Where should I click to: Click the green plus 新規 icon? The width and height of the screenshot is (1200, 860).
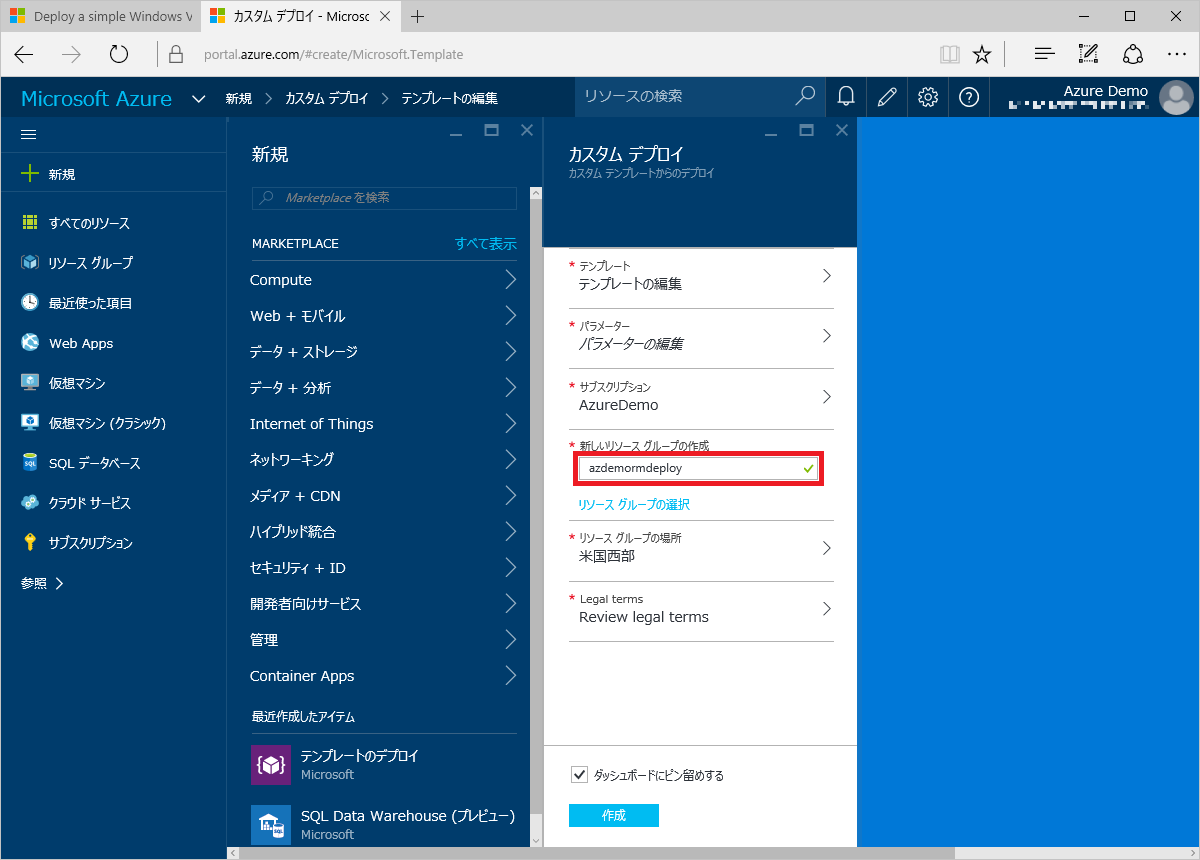tap(30, 173)
